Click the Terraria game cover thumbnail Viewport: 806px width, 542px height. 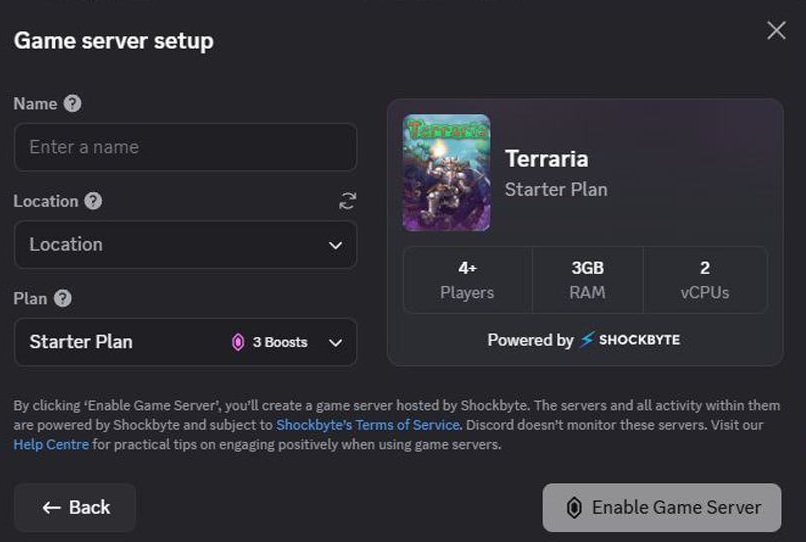point(446,173)
